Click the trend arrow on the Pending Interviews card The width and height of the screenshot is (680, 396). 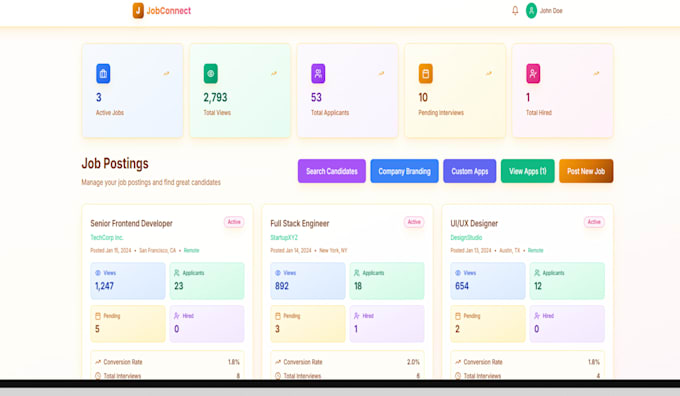[489, 73]
